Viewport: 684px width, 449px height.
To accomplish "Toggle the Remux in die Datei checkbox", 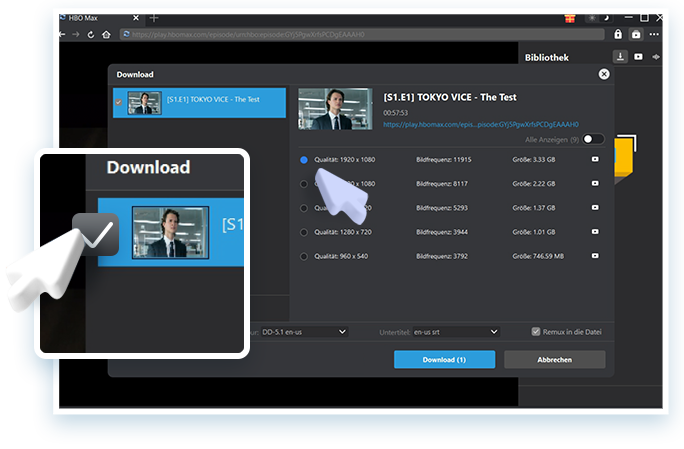I will (536, 332).
